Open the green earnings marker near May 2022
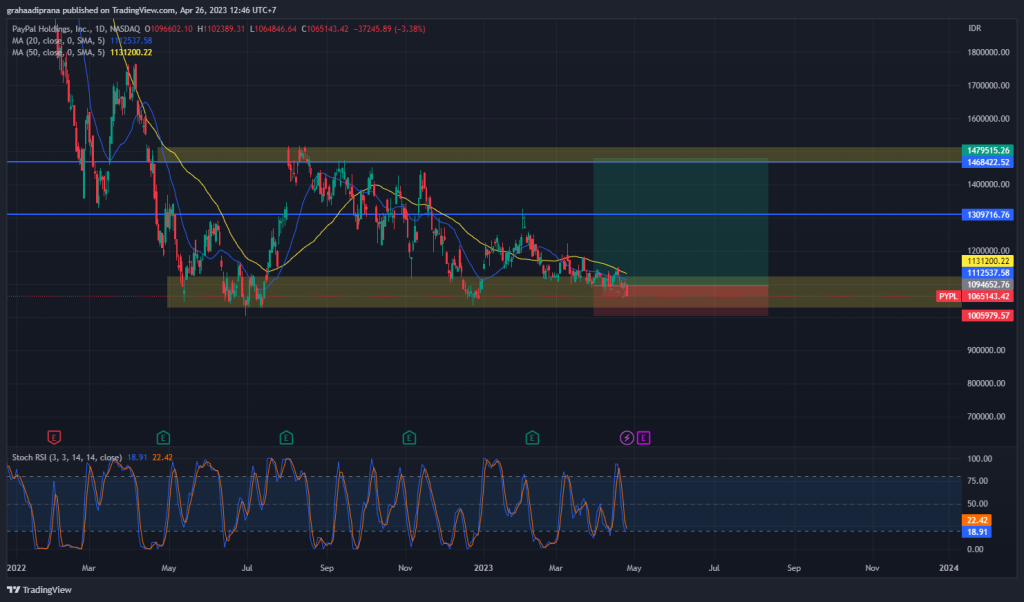 [x=163, y=437]
